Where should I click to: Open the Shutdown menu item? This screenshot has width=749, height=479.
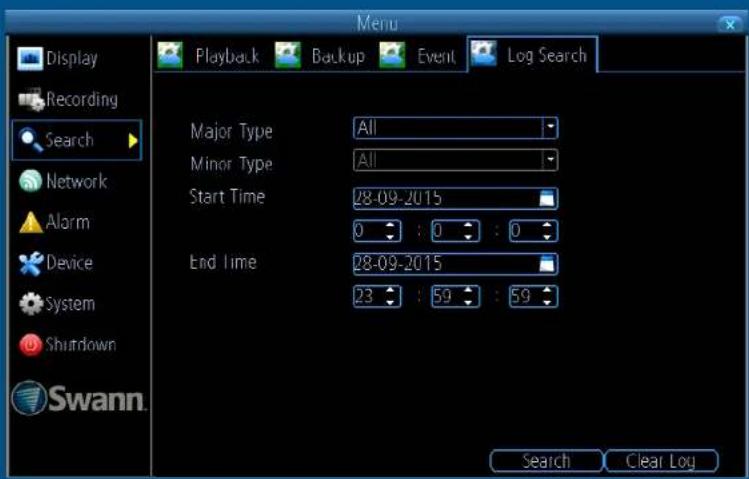coord(67,345)
